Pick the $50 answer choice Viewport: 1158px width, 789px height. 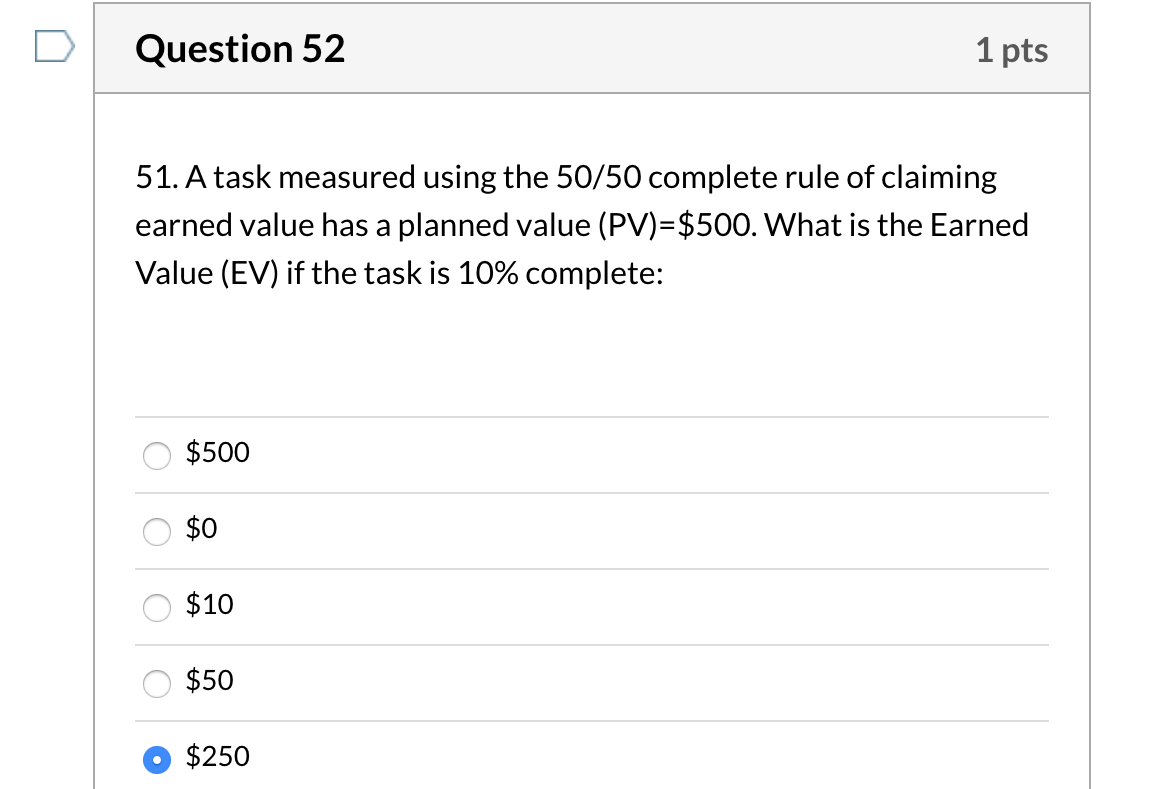(x=156, y=684)
